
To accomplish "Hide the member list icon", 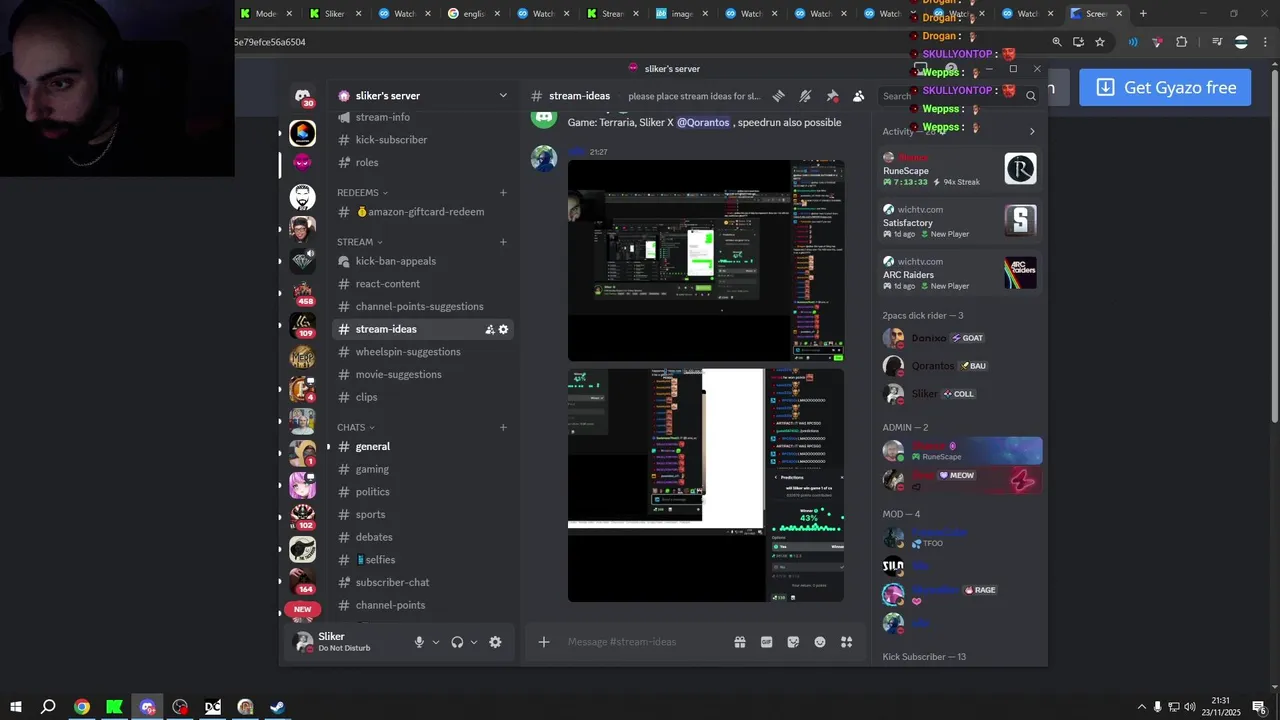I will 858,96.
